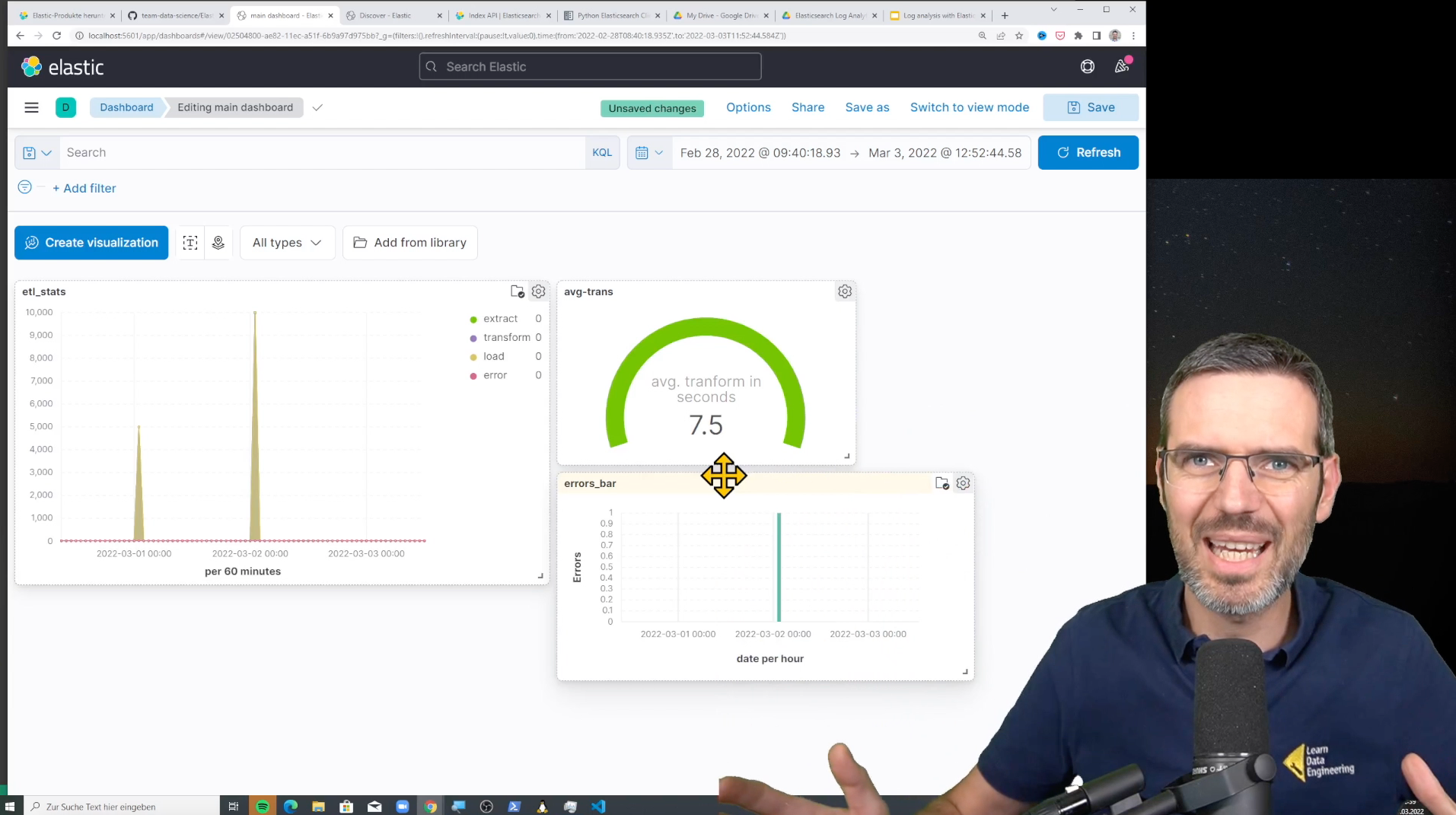1456x815 pixels.
Task: Click the Search Elastic field
Action: (590, 67)
